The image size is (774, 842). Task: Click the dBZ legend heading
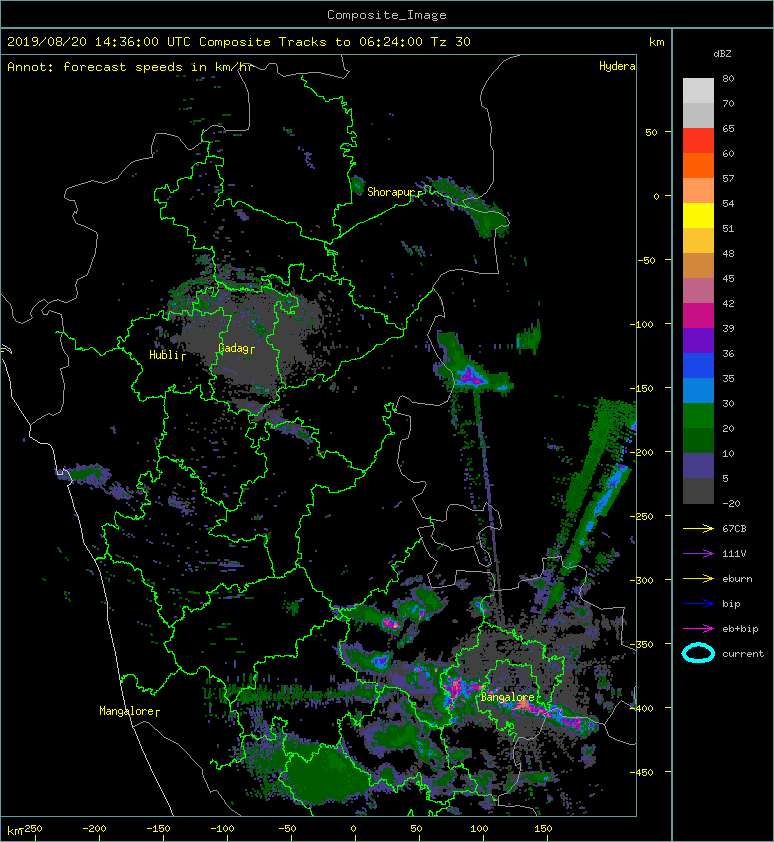point(722,54)
